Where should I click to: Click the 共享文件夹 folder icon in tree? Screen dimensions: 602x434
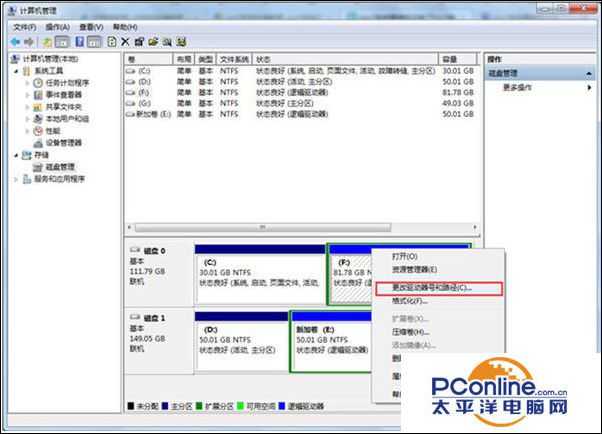pos(38,107)
